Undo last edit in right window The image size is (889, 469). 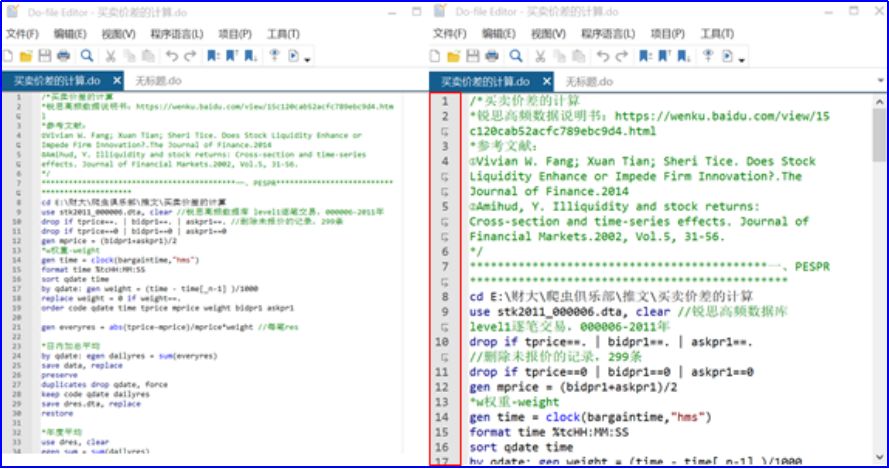[603, 56]
